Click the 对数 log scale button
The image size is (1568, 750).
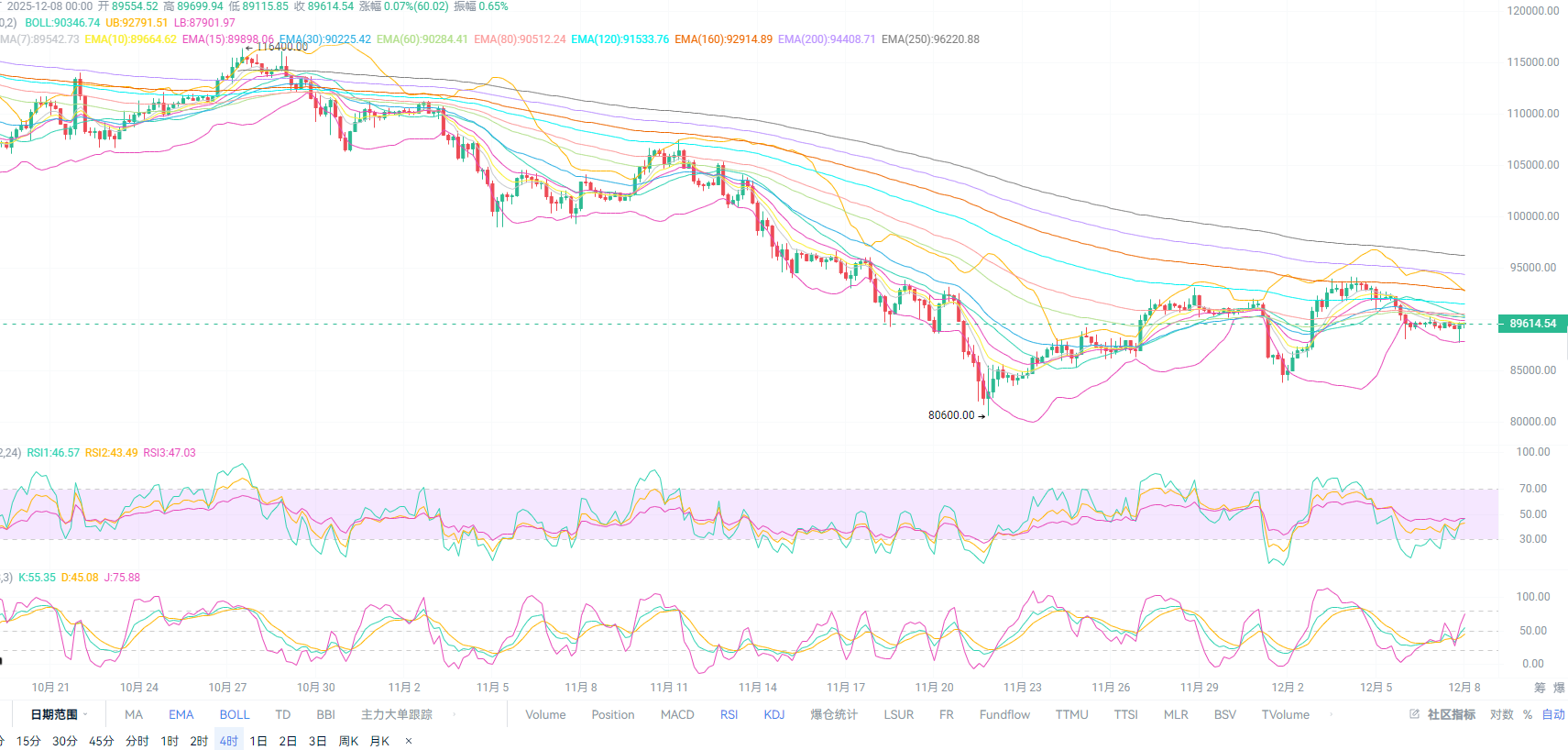[x=1501, y=714]
